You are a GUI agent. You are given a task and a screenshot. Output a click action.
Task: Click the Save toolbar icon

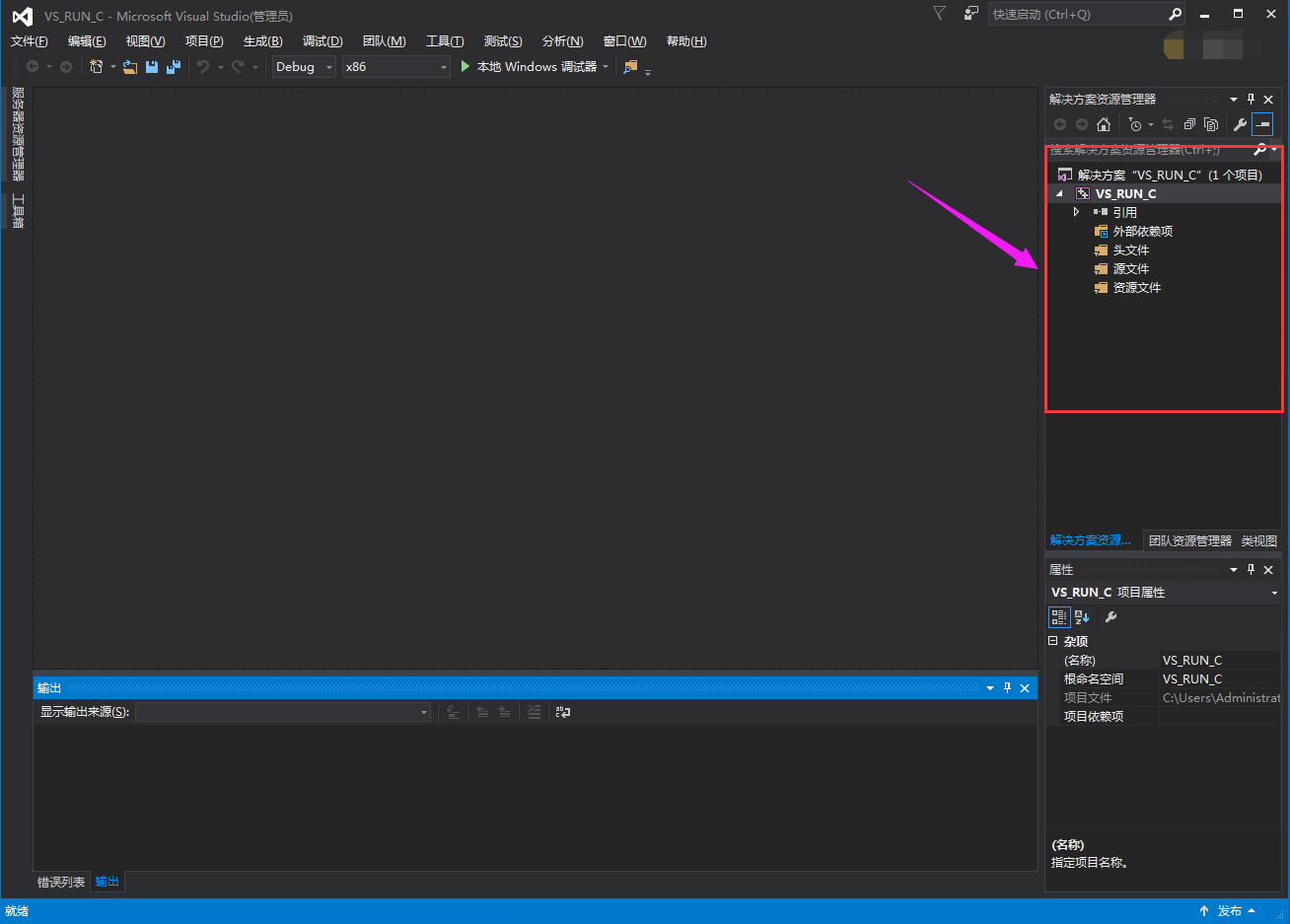(x=152, y=67)
